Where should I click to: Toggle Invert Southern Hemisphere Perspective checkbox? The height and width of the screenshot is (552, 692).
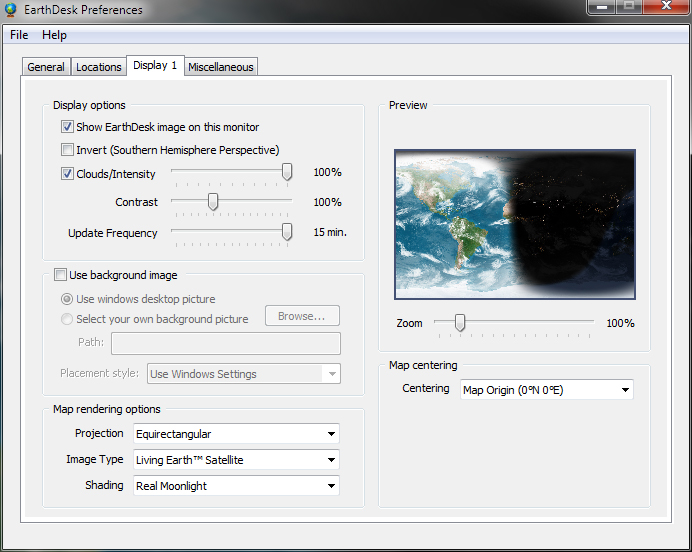(x=67, y=150)
